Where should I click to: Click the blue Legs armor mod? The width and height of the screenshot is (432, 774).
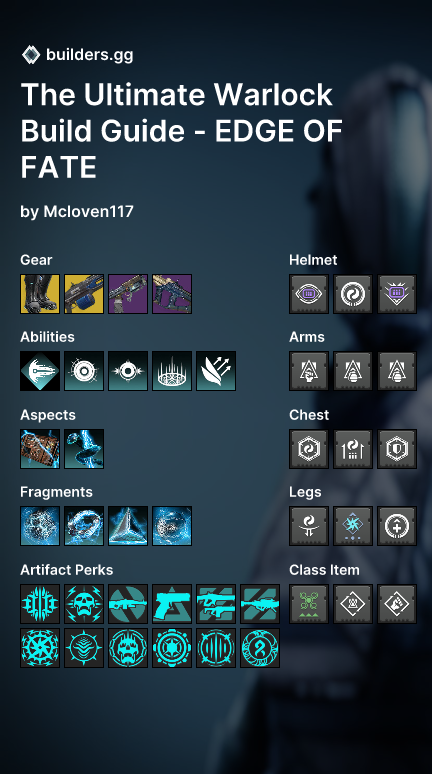pos(353,526)
